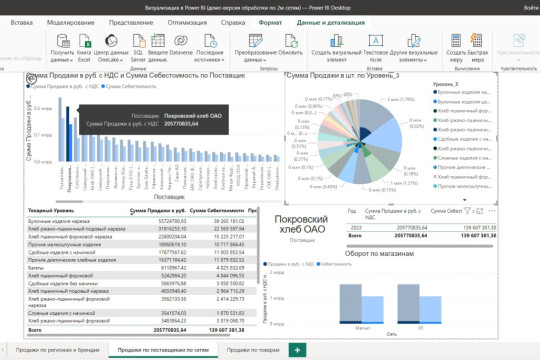Click the bar chart horizontal scrollbar

[70, 202]
